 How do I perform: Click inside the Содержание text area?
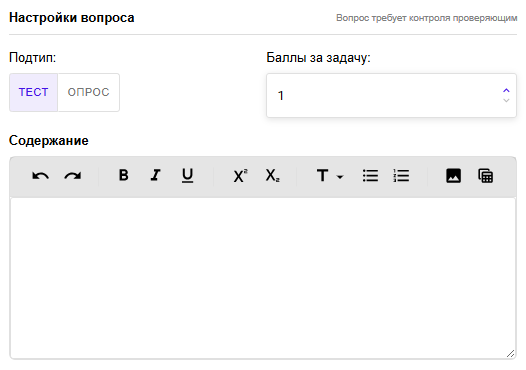point(263,278)
